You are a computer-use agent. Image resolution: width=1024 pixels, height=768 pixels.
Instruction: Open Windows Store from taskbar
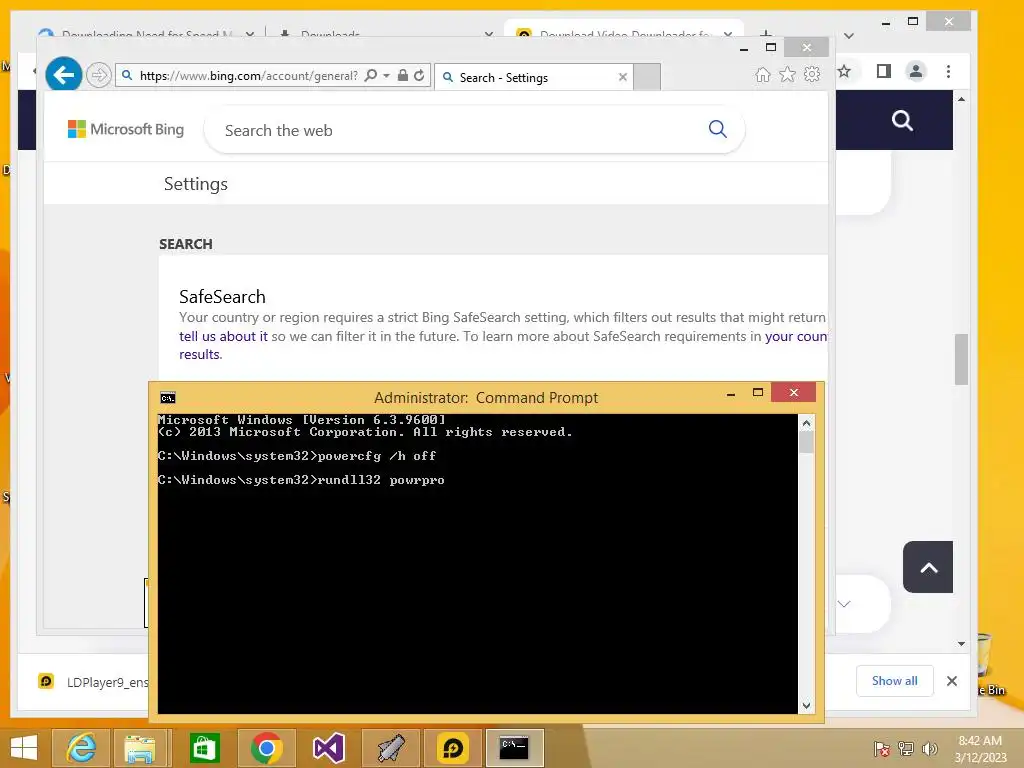[204, 748]
